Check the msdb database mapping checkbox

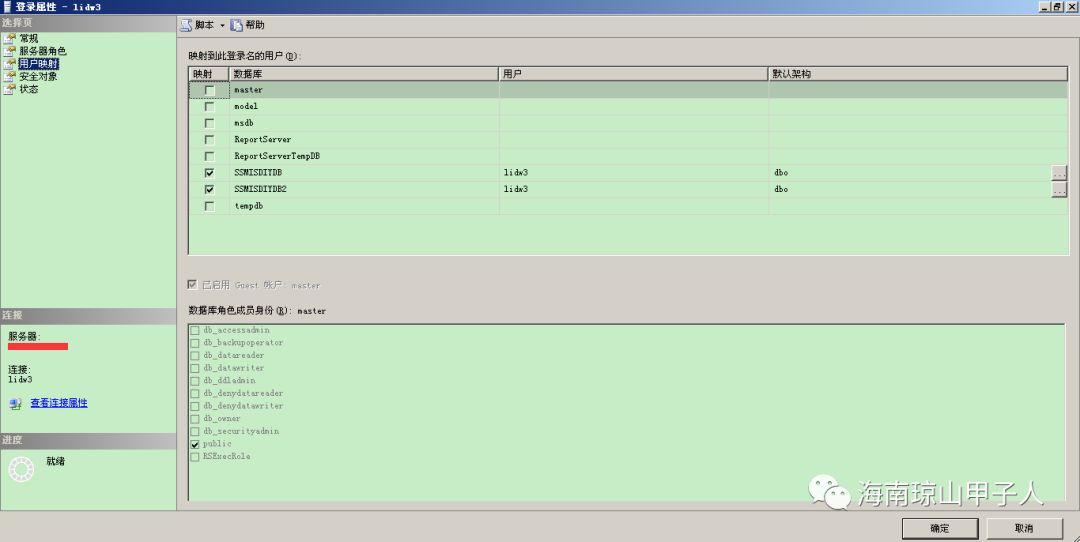[x=209, y=123]
